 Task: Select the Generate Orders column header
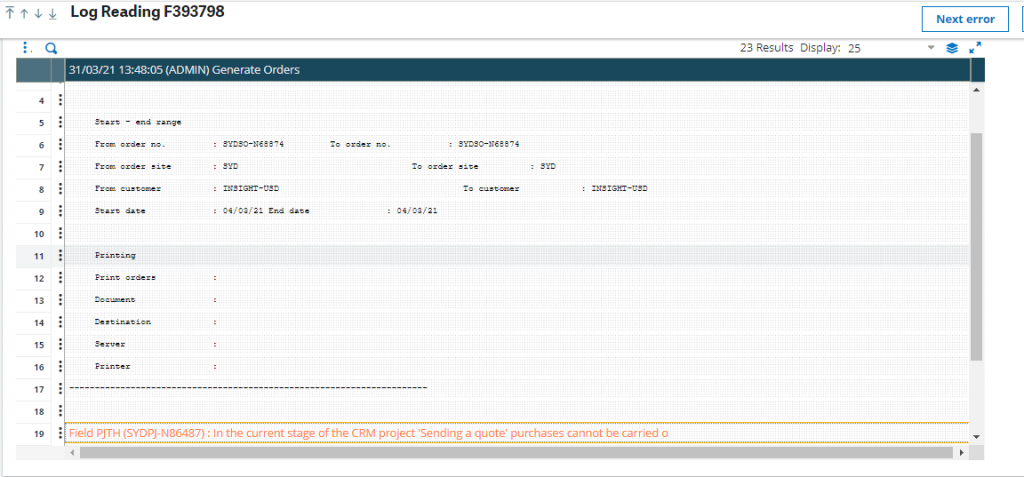pos(184,70)
